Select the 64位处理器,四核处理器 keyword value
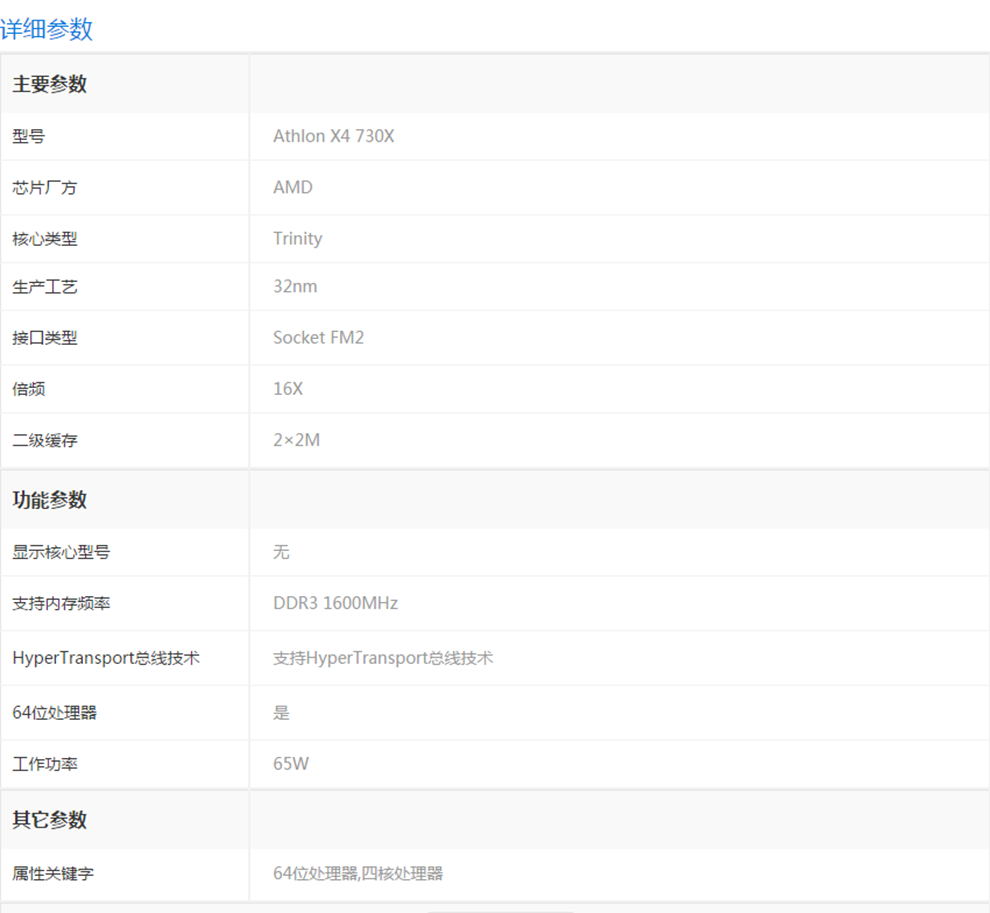Viewport: 990px width, 913px height. 358,874
